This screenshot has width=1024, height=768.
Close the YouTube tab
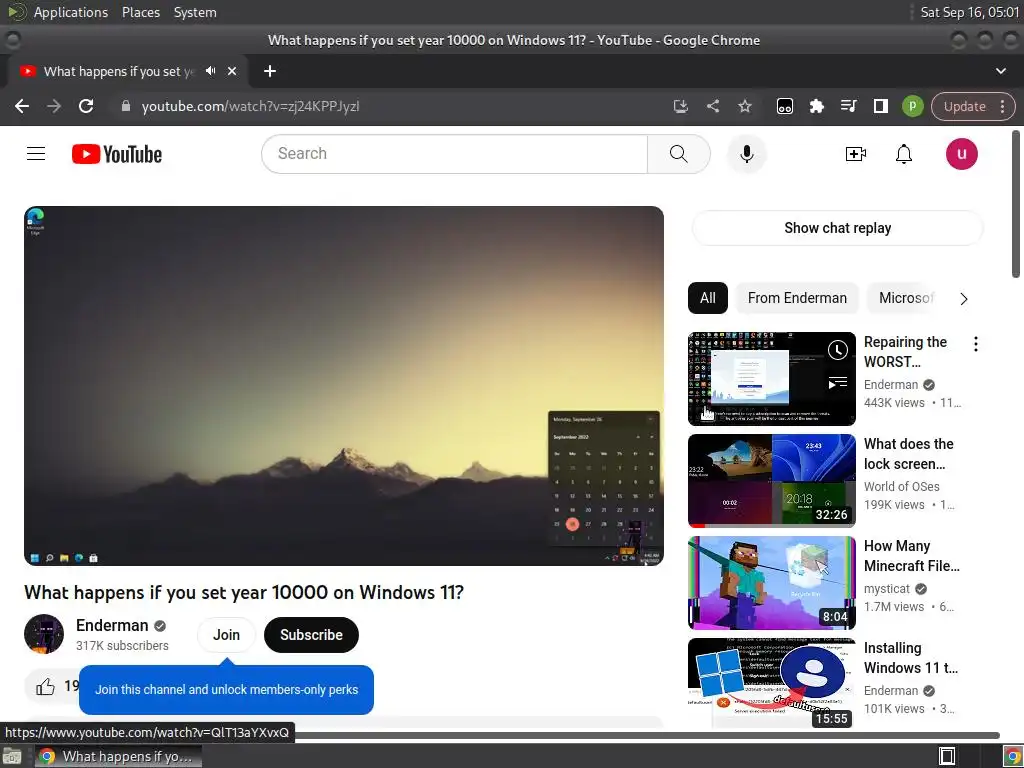232,71
